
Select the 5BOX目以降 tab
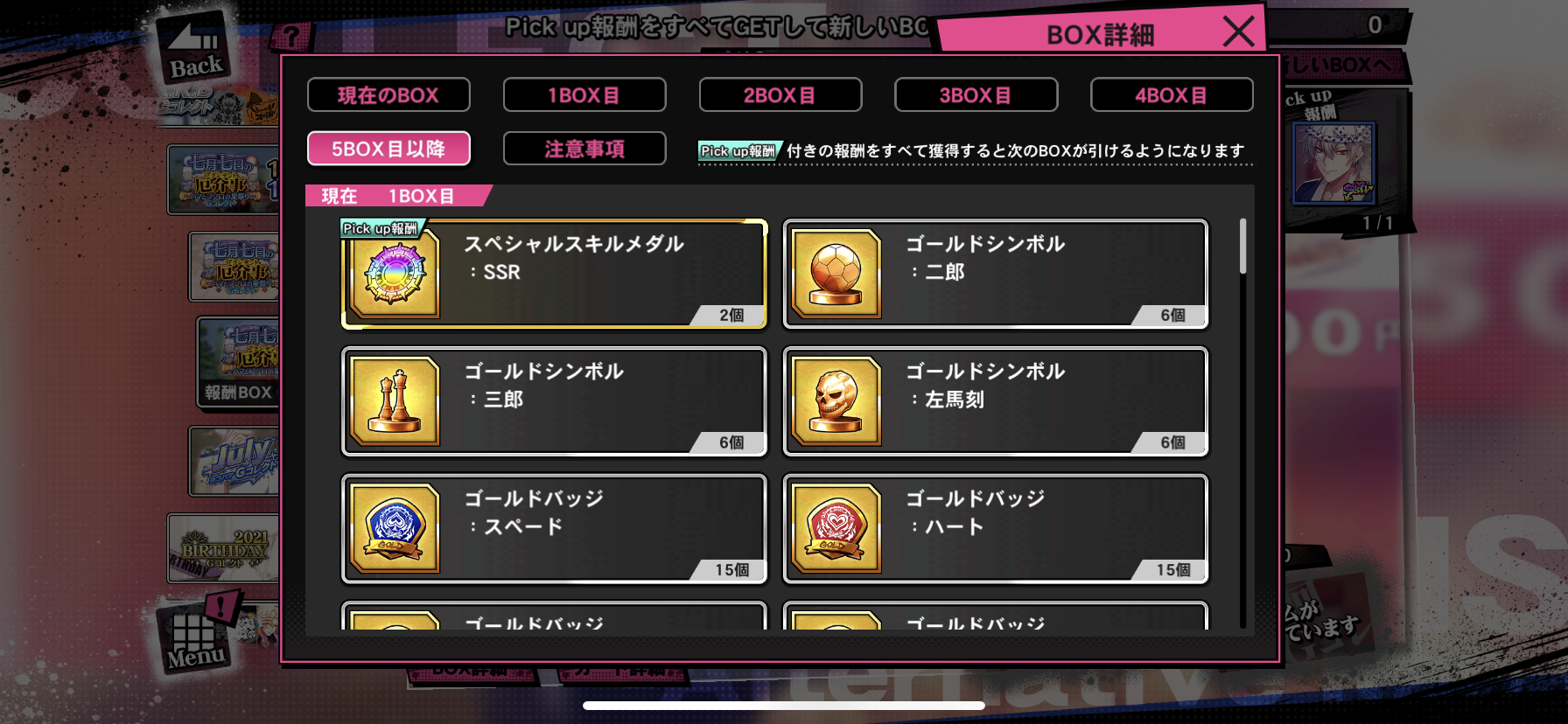point(388,149)
